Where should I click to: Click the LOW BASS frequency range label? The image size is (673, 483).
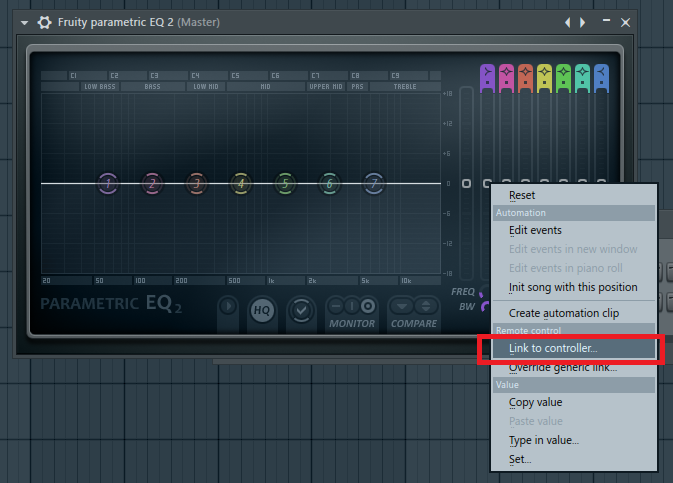100,87
